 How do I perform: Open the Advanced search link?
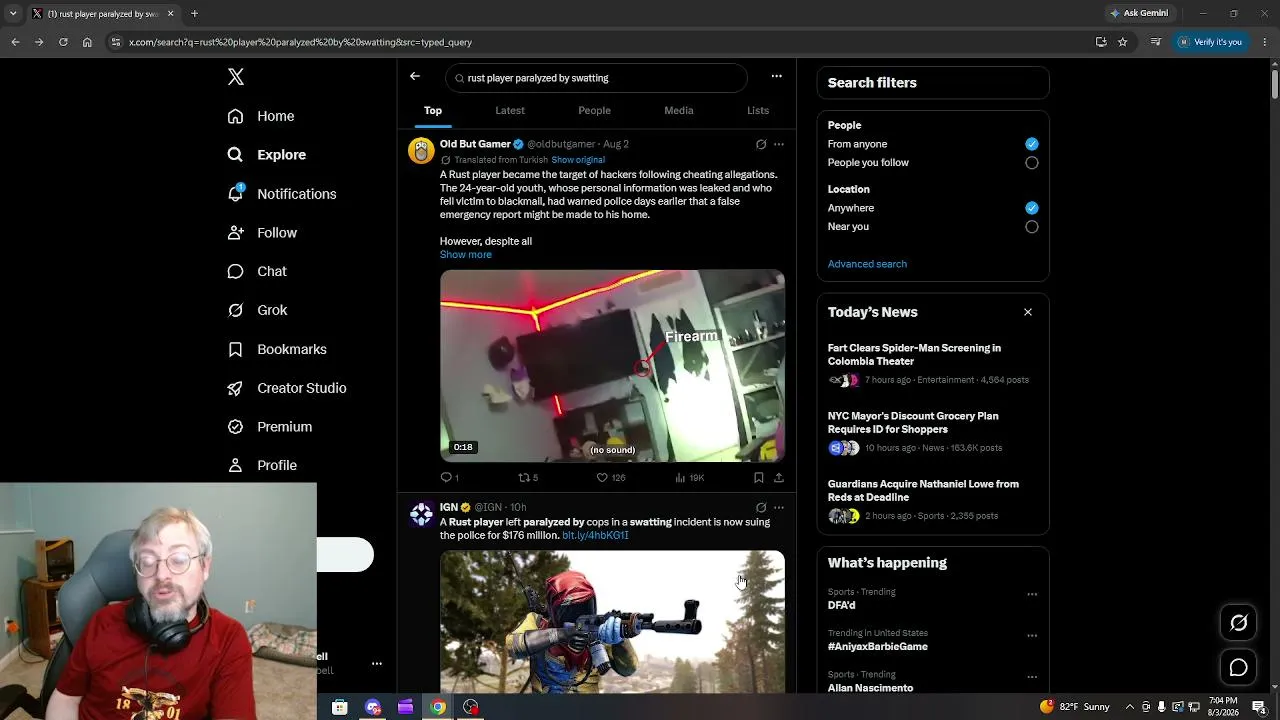(867, 264)
